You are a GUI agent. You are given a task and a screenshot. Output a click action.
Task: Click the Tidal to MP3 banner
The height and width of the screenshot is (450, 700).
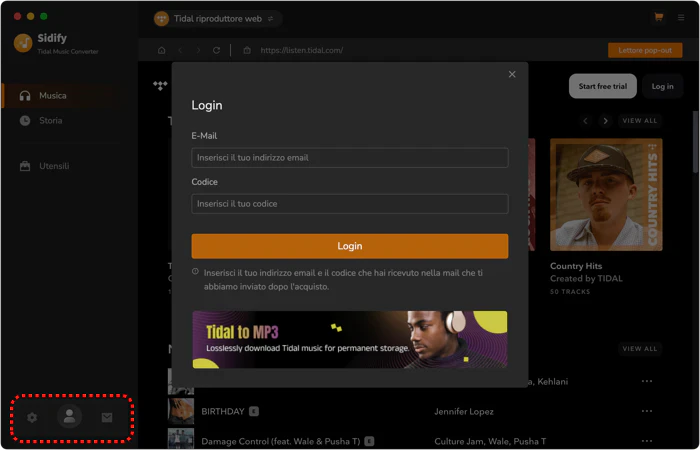pyautogui.click(x=350, y=340)
